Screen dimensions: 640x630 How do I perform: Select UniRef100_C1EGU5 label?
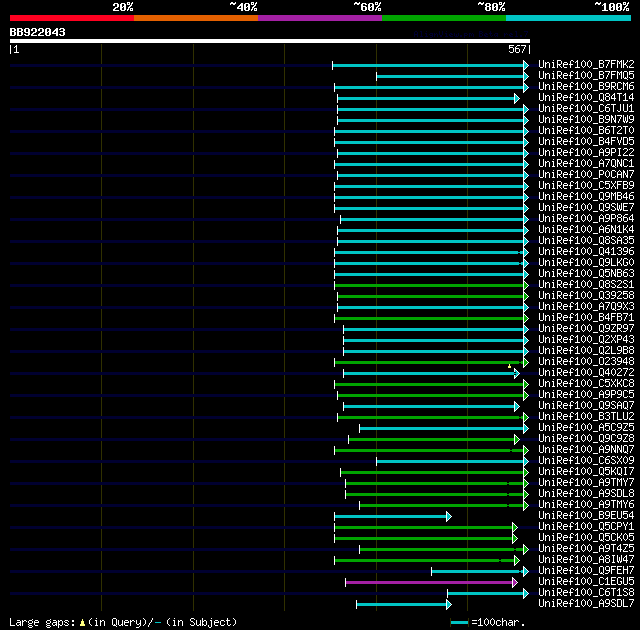(586, 582)
